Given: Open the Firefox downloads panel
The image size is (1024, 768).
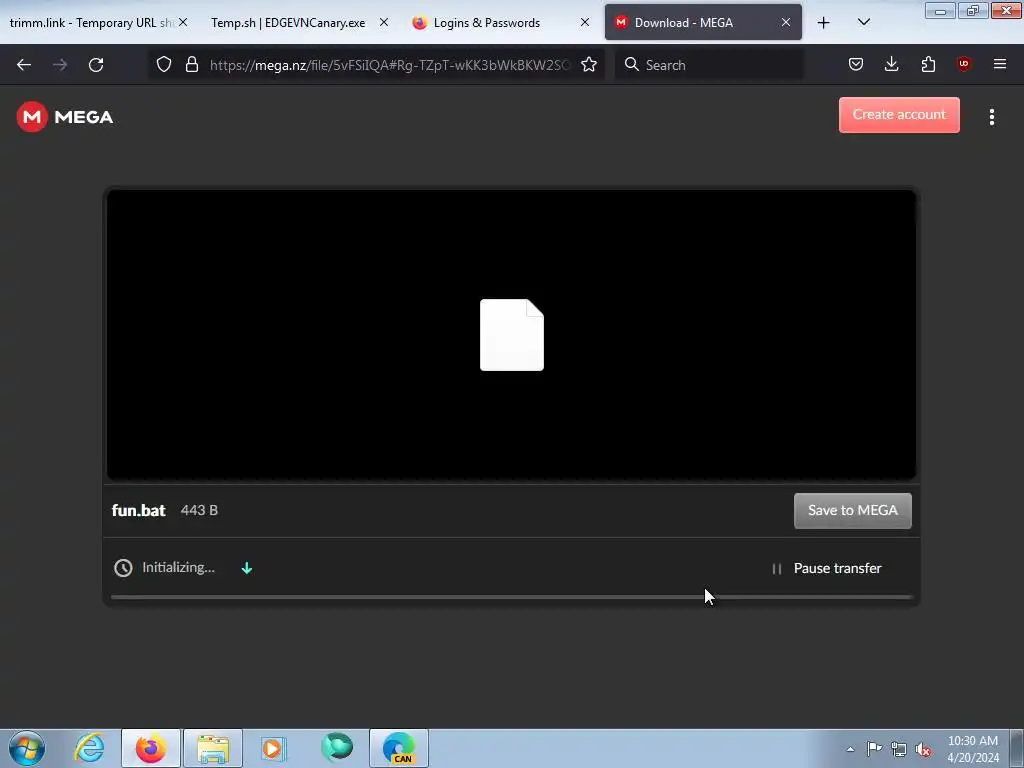Looking at the screenshot, I should [x=891, y=64].
